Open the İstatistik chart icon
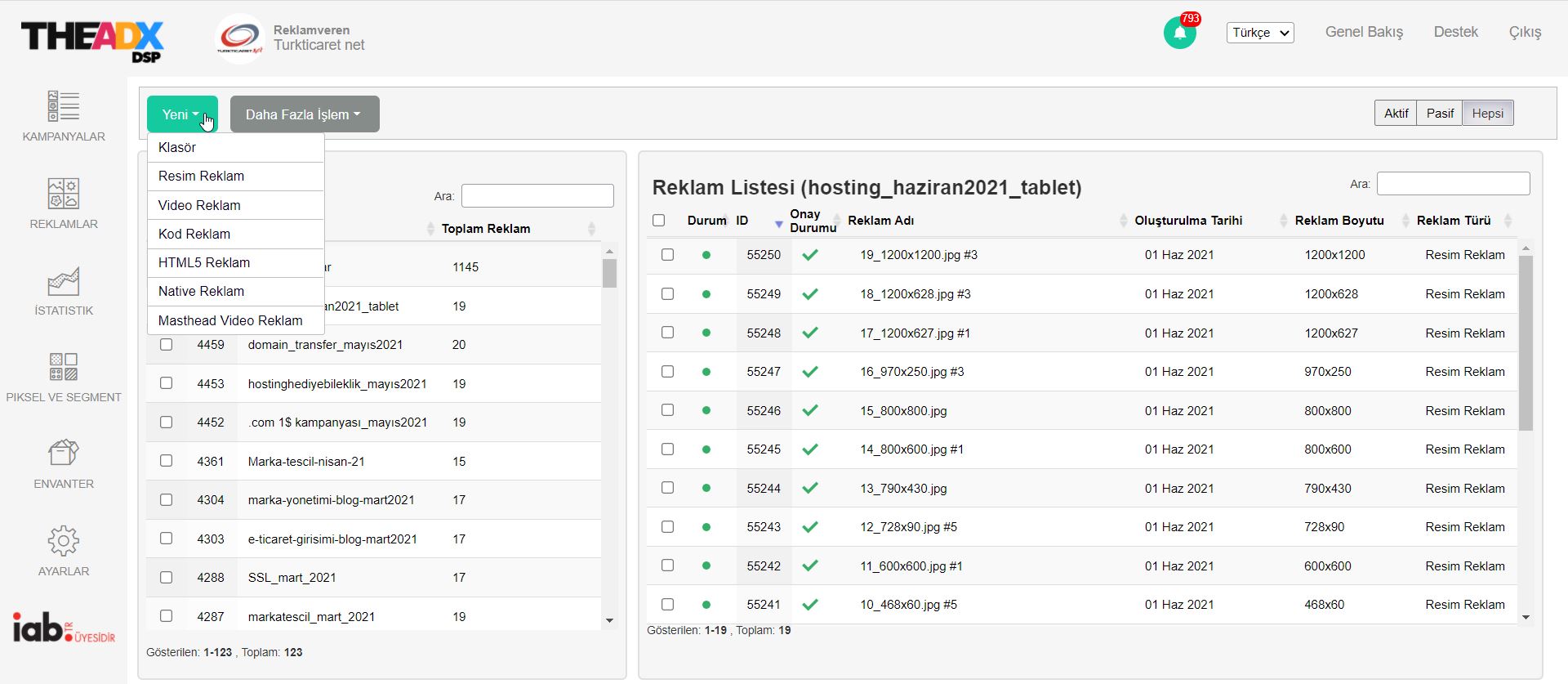The height and width of the screenshot is (684, 1568). [x=64, y=281]
